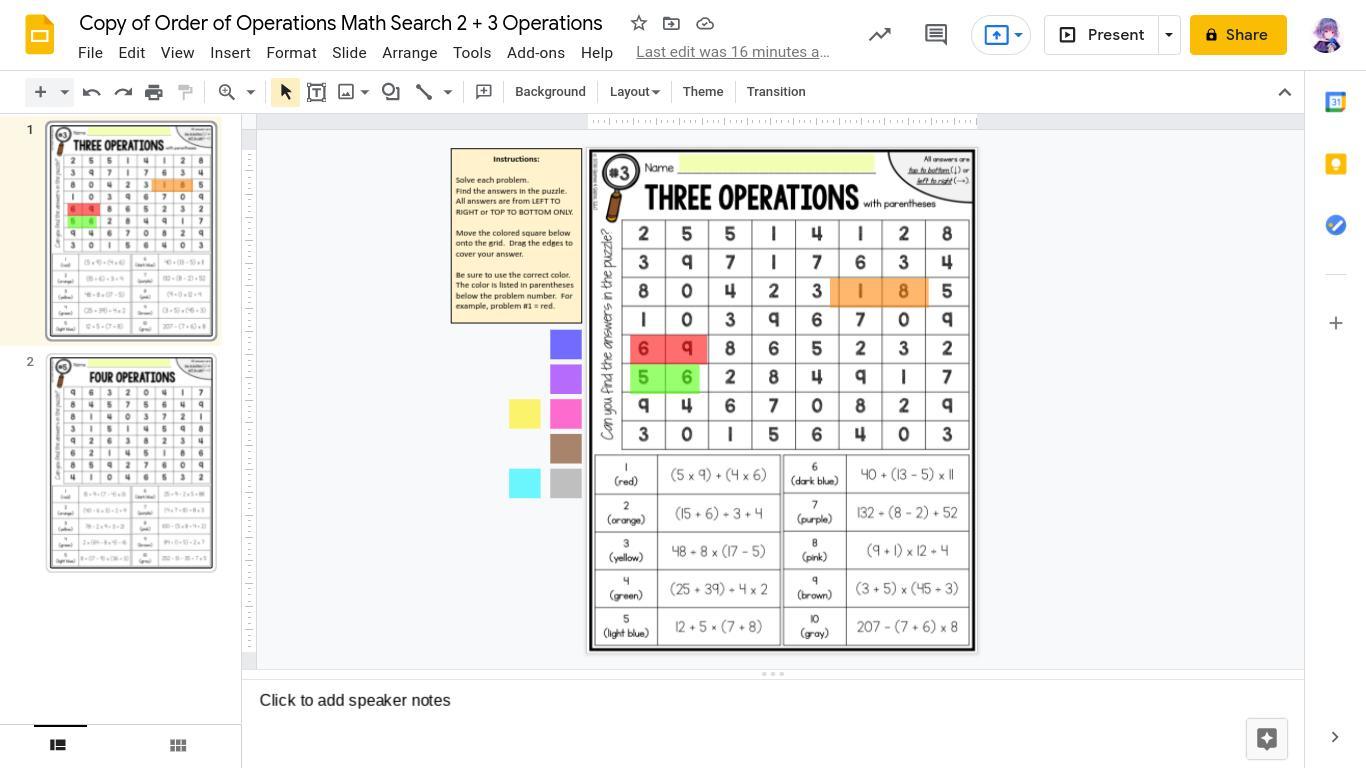Open the comment history

936,35
